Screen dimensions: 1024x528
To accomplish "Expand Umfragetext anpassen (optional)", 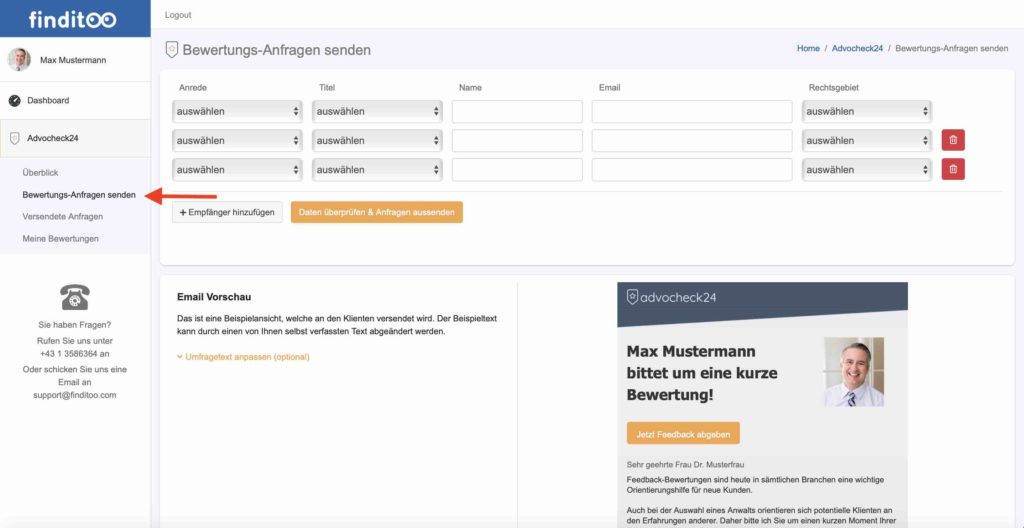I will point(243,357).
